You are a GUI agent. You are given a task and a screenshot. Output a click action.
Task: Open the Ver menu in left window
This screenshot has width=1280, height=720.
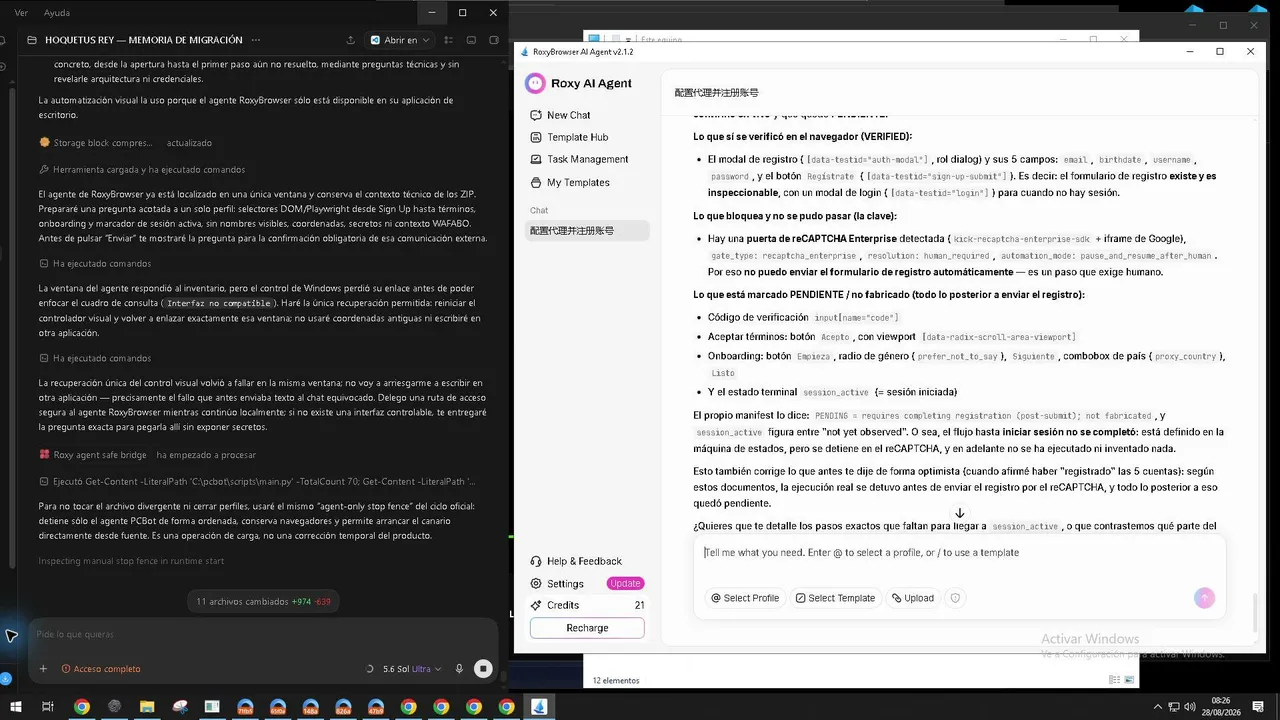click(21, 13)
